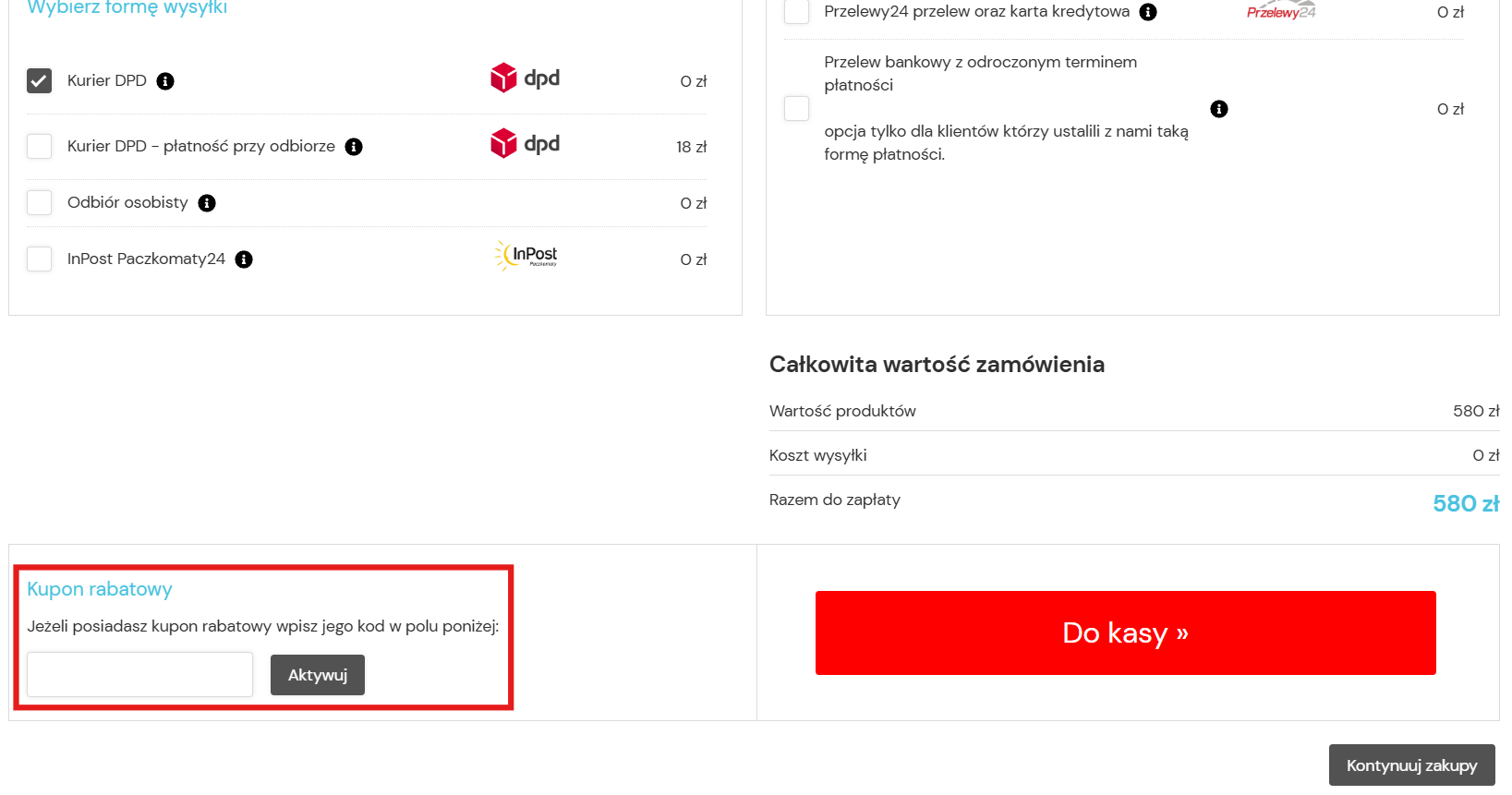The image size is (1512, 795).
Task: Uncheck the Kurier DPD shipping option
Action: pyautogui.click(x=40, y=81)
